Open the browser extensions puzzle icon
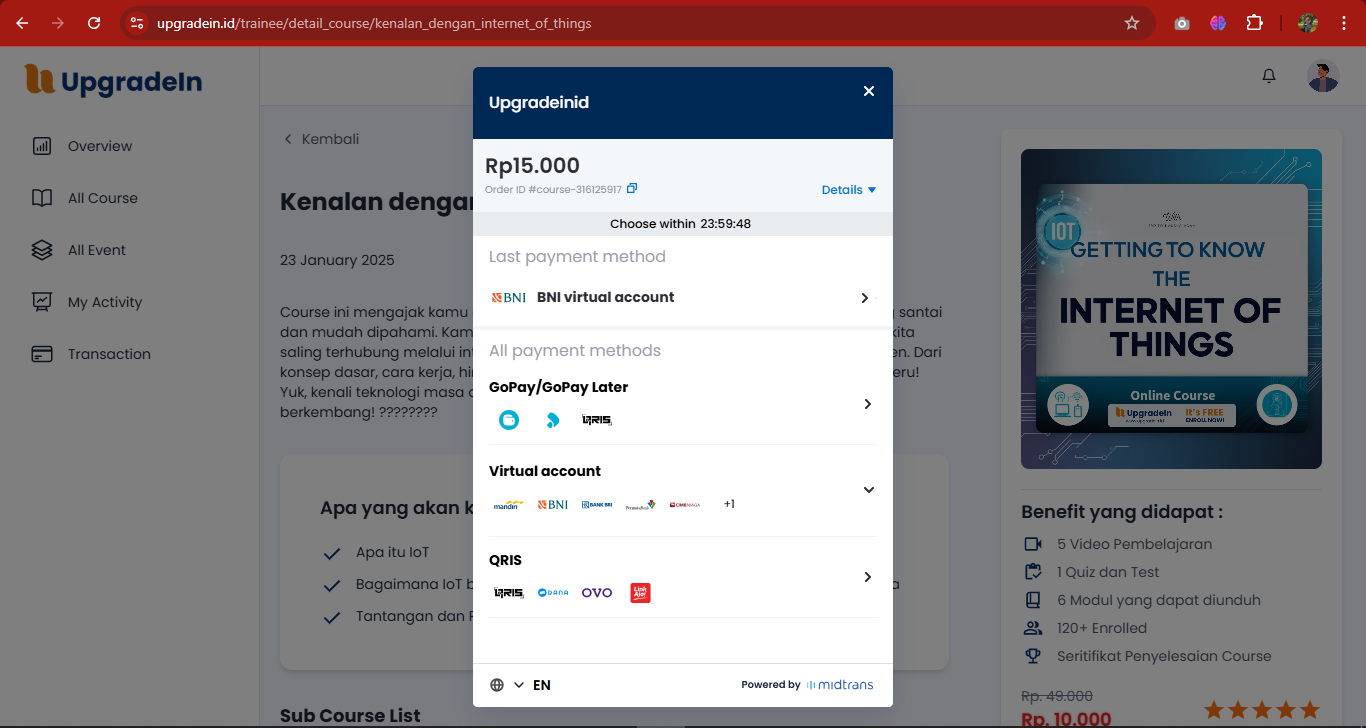This screenshot has height=728, width=1366. [x=1254, y=23]
